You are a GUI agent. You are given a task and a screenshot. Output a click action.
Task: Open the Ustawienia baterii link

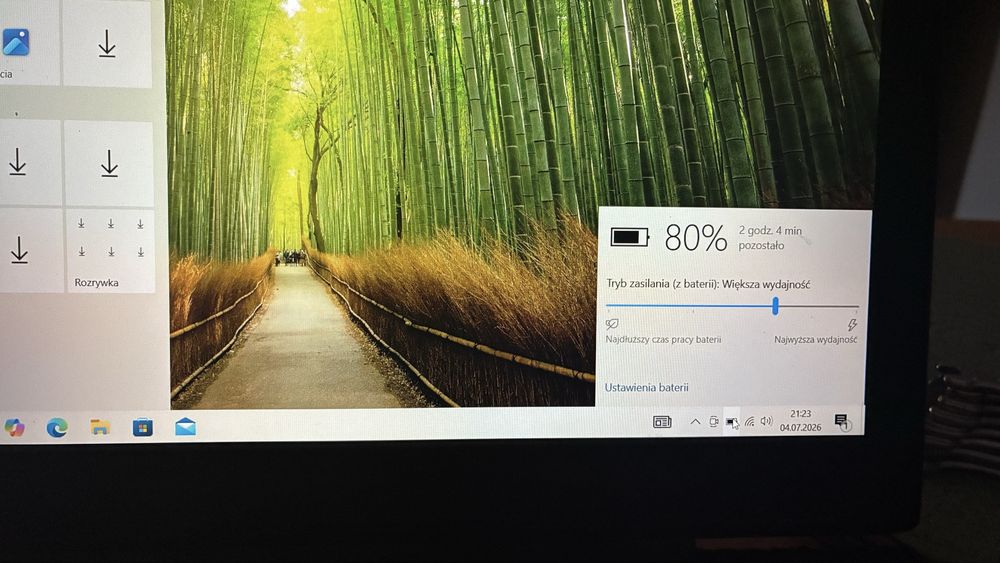647,387
